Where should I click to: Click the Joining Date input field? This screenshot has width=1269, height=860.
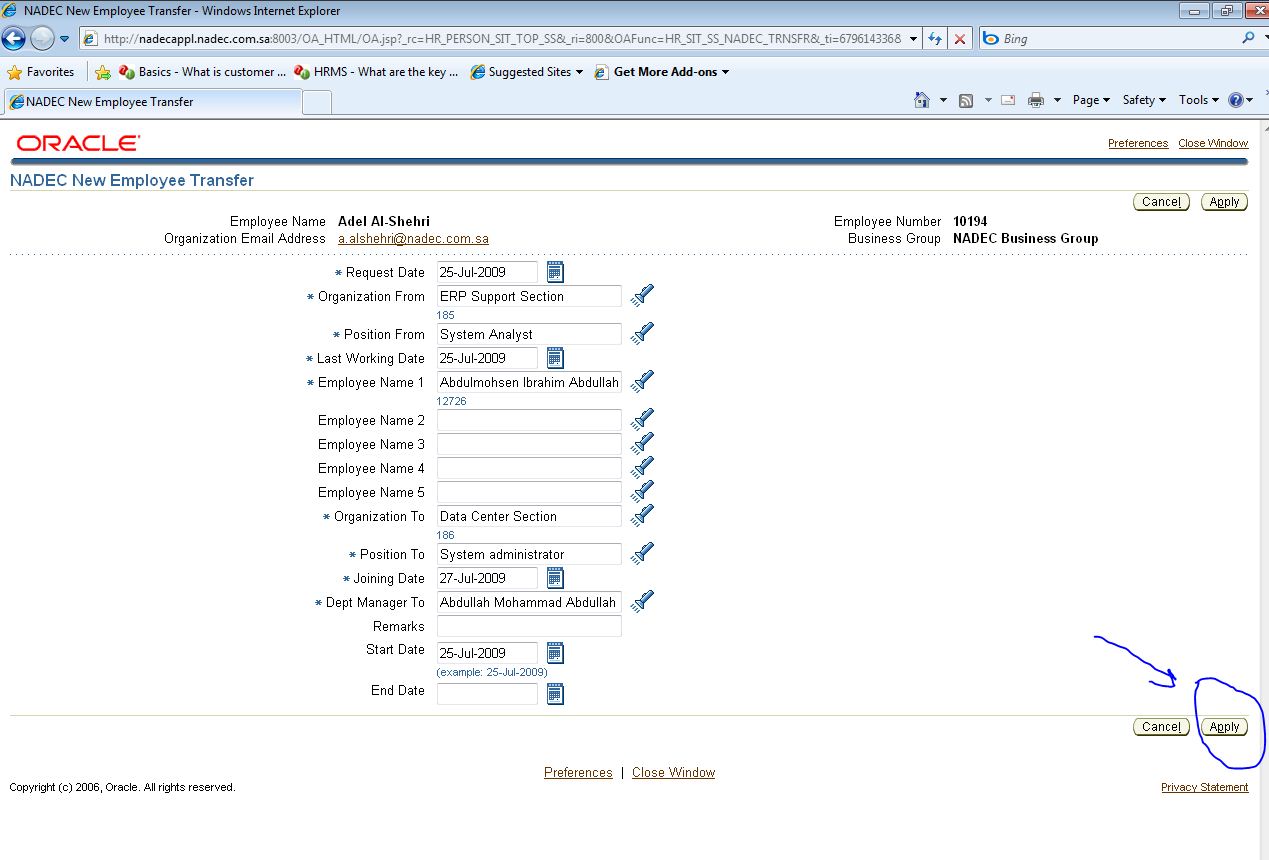coord(487,578)
